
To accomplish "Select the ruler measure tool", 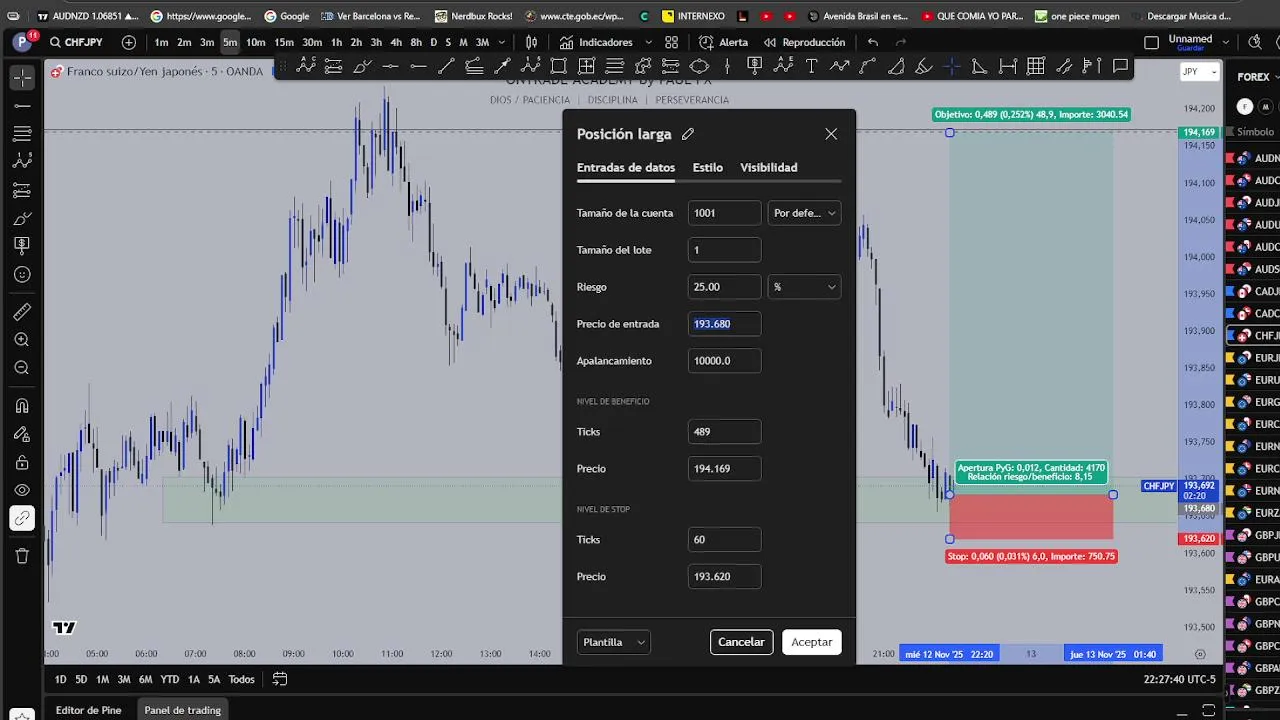I will click(22, 312).
